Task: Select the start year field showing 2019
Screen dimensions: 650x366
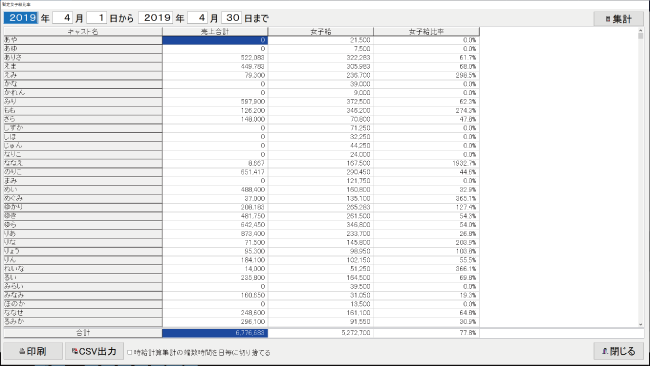Action: click(21, 18)
